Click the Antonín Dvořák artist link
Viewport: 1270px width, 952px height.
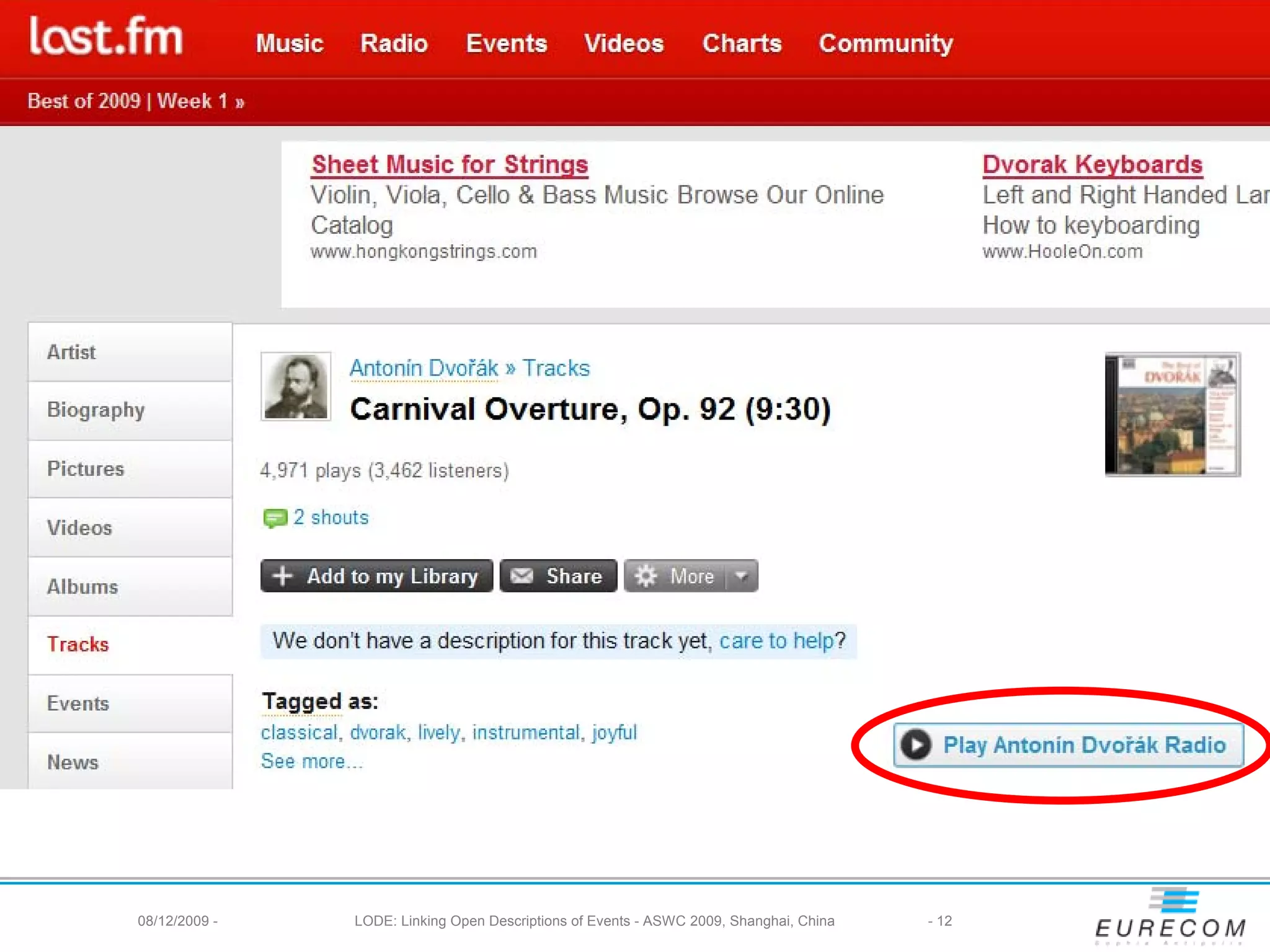pyautogui.click(x=424, y=368)
